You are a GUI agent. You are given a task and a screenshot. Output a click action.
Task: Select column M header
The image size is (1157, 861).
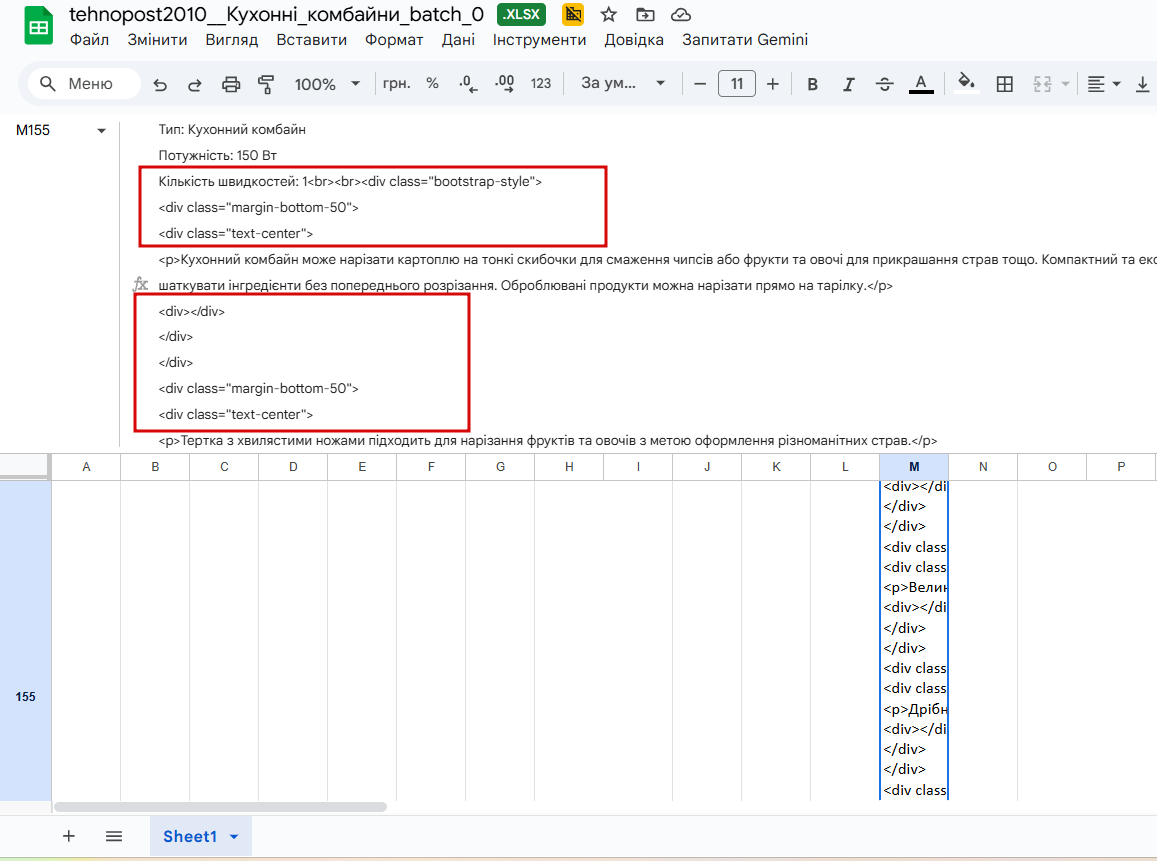[x=913, y=466]
